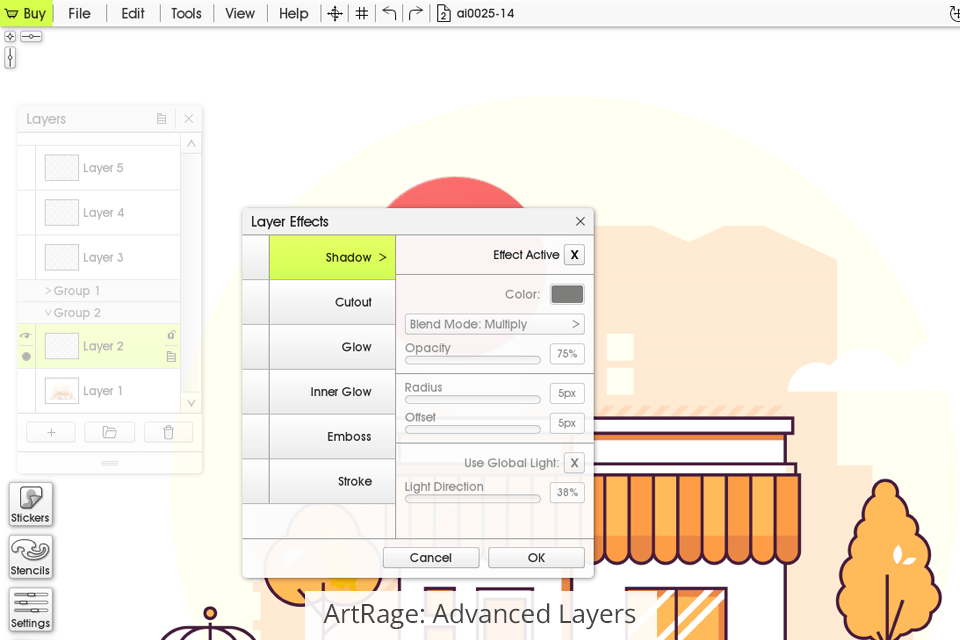Open the Stickers panel
This screenshot has width=960, height=640.
click(31, 504)
